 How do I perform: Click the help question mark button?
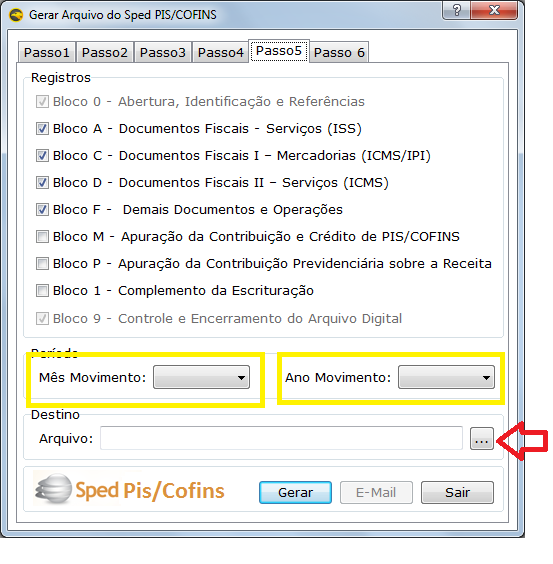click(456, 10)
